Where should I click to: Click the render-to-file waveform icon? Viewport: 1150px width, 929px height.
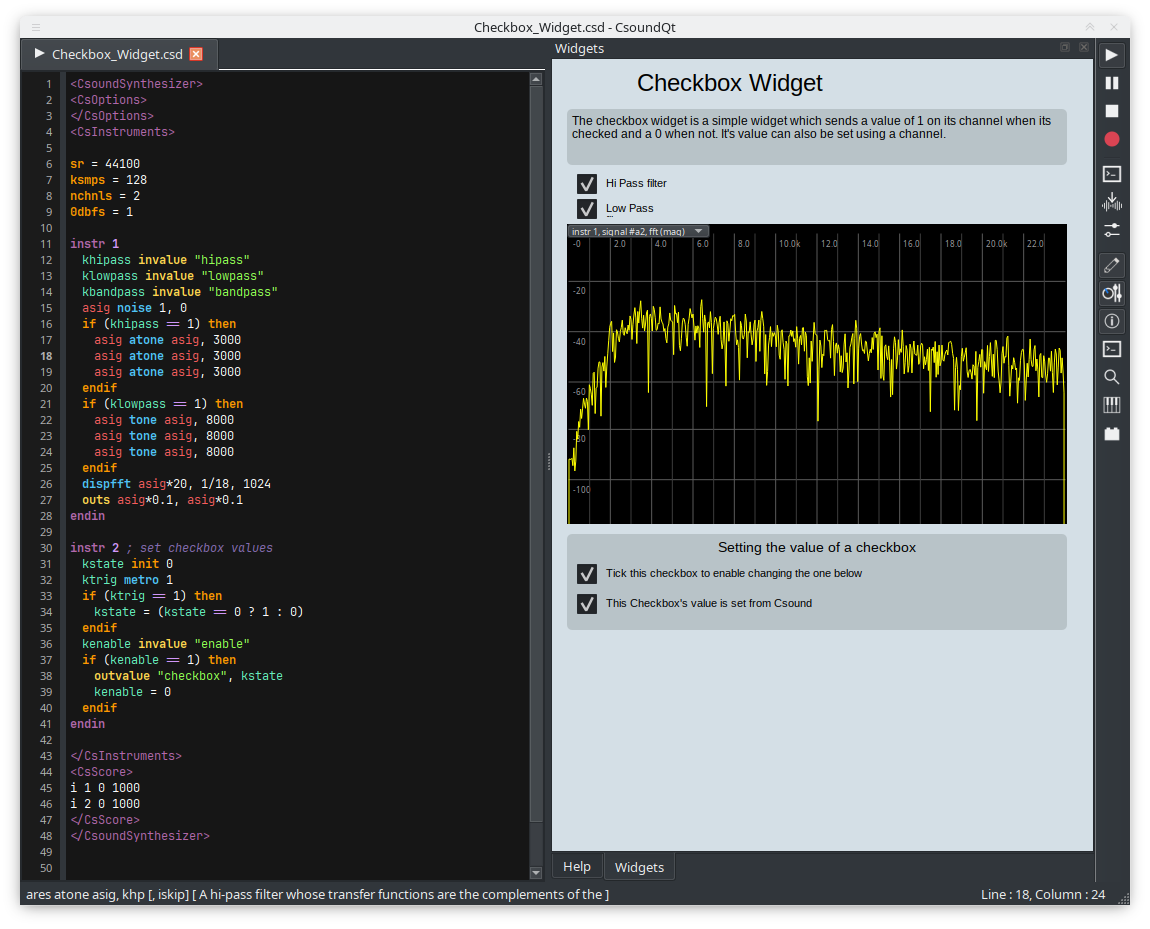[x=1111, y=202]
